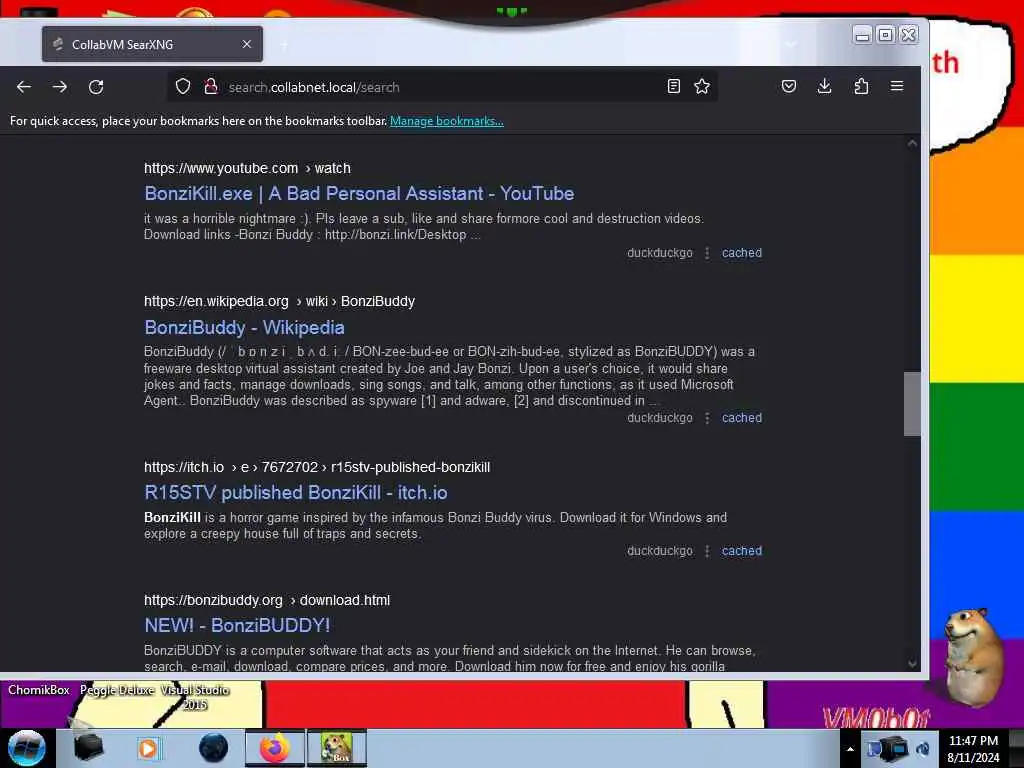Viewport: 1024px width, 768px height.
Task: View site security padlock info
Action: (210, 86)
